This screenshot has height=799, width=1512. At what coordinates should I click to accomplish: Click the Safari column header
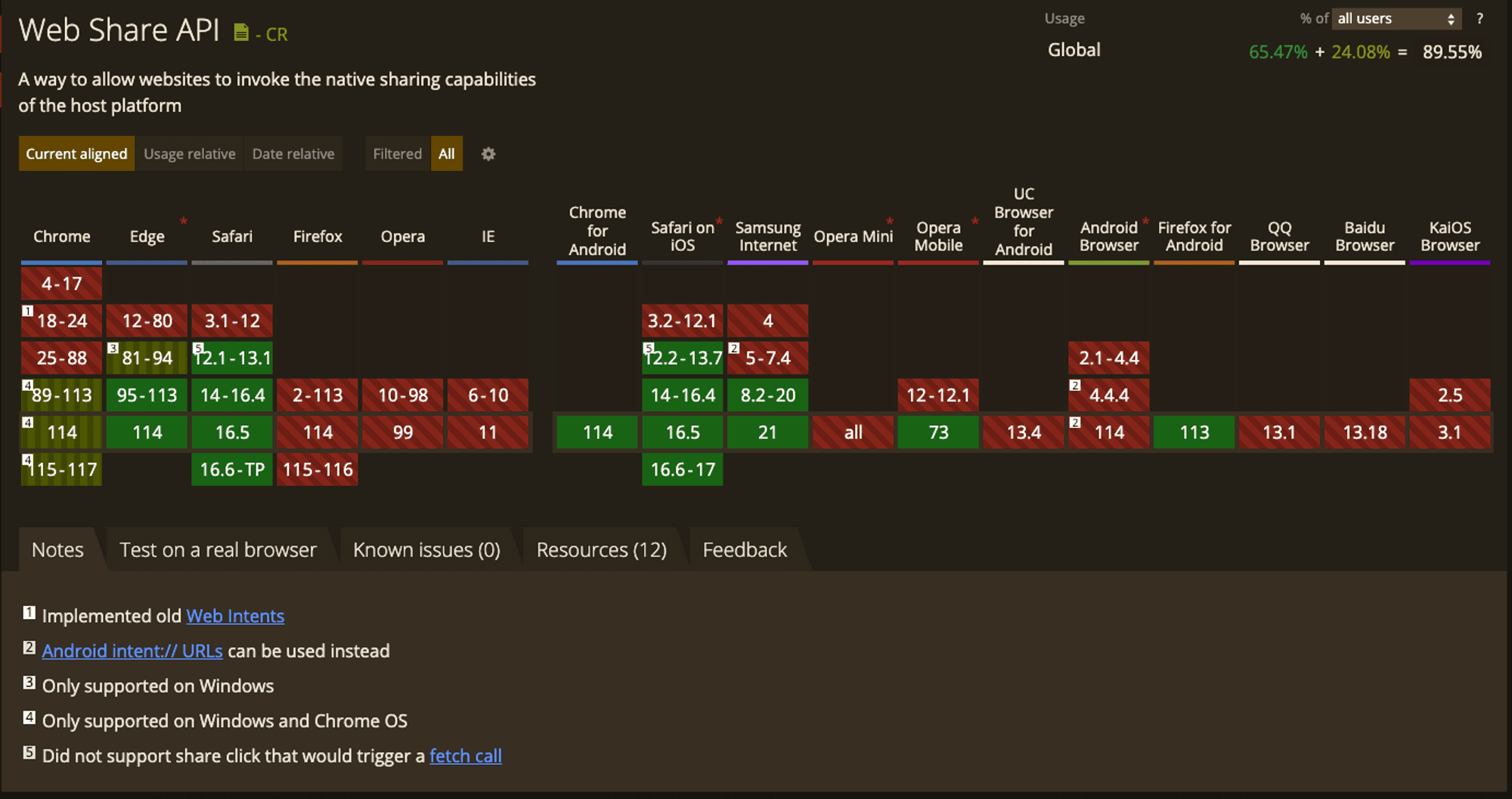click(x=232, y=237)
